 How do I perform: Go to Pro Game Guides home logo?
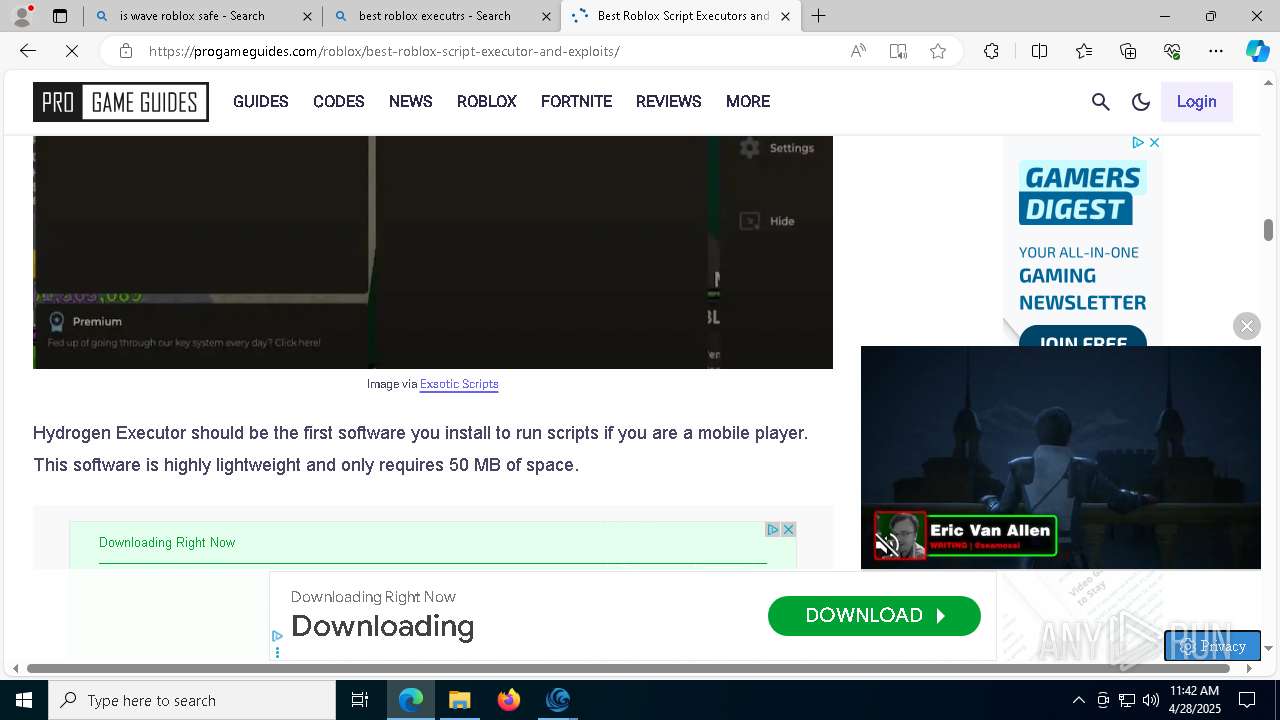click(121, 102)
